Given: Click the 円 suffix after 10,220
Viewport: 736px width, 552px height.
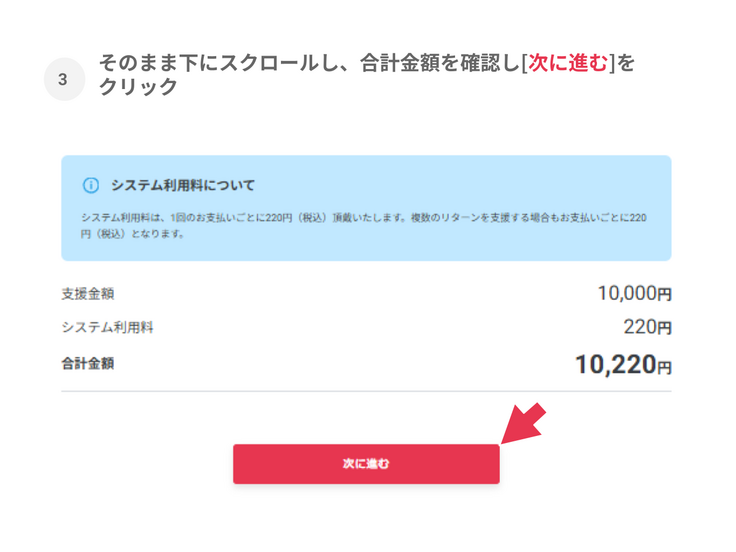Looking at the screenshot, I should coord(664,368).
